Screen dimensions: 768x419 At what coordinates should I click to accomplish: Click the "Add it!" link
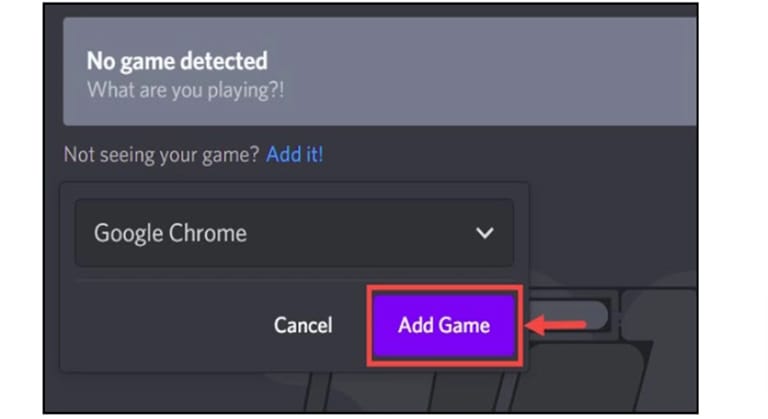click(x=294, y=154)
